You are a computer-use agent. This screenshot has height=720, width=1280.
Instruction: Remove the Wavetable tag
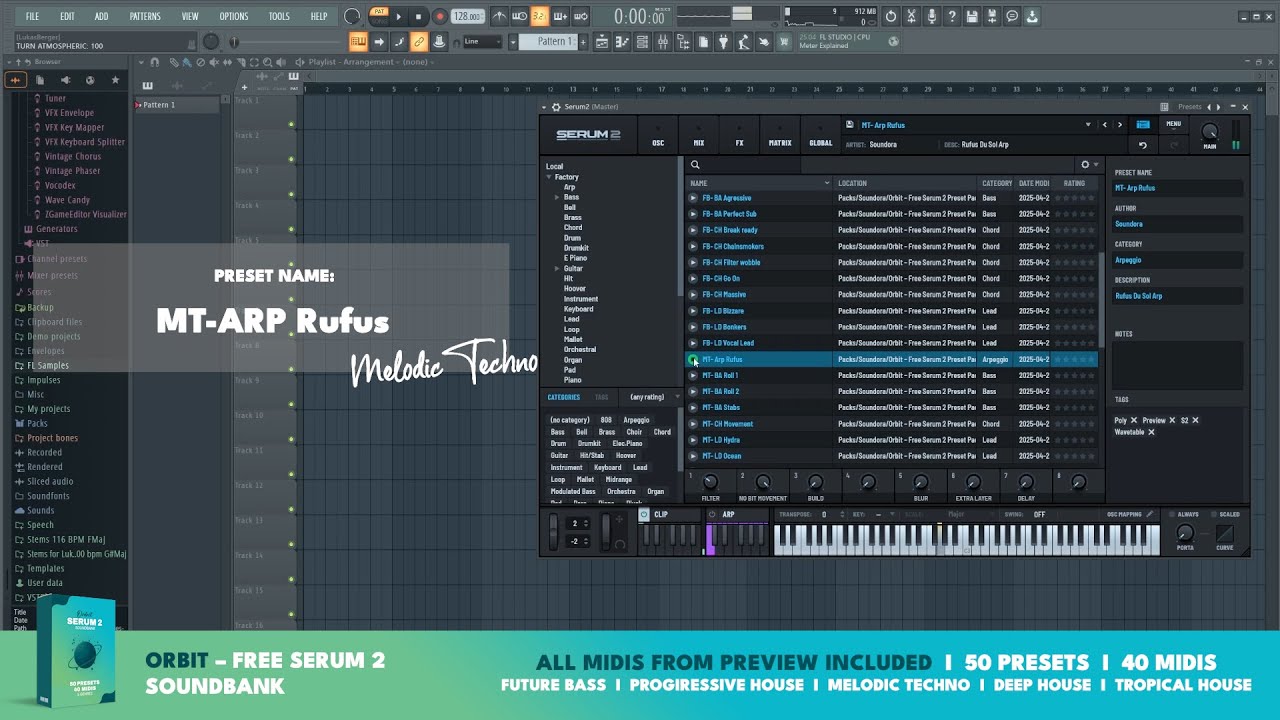coord(1151,432)
